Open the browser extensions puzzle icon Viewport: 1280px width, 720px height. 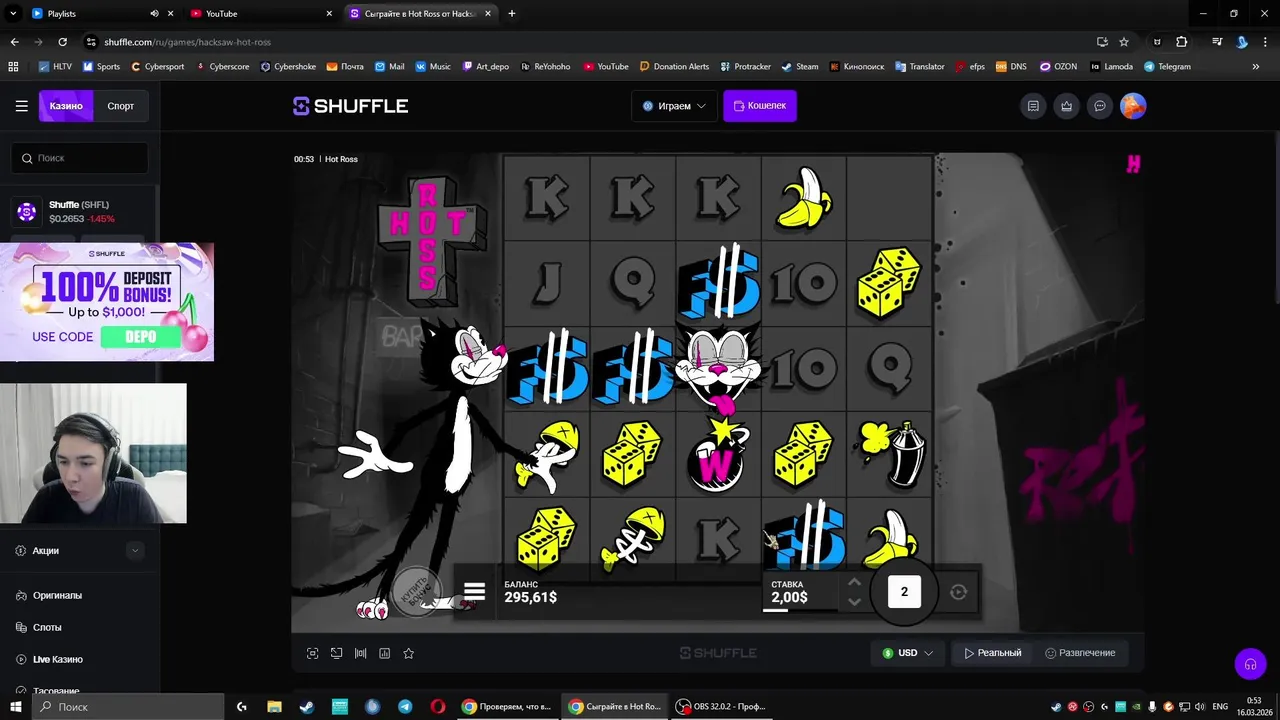tap(1182, 42)
